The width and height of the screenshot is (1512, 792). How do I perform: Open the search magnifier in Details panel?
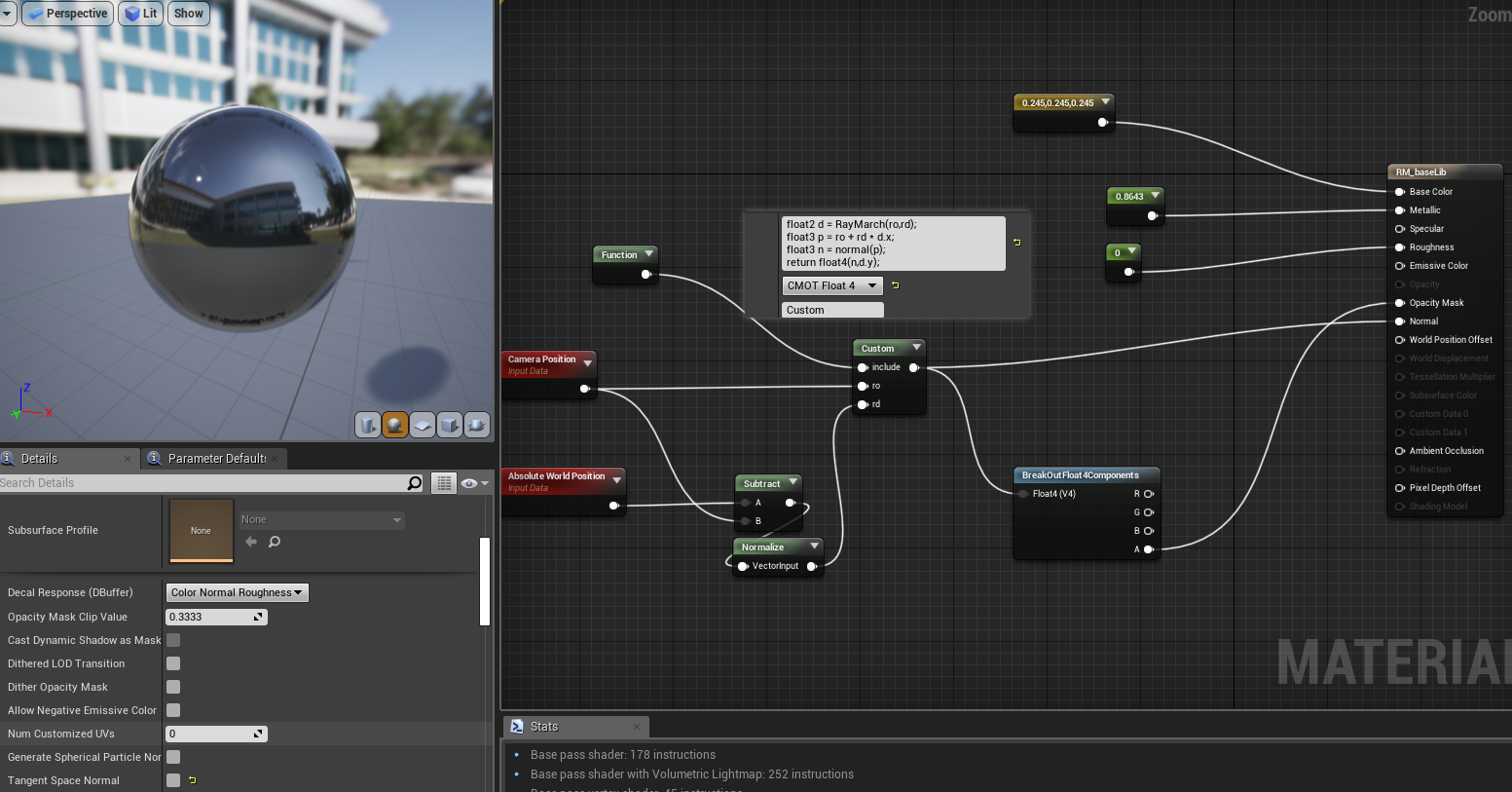tap(415, 482)
